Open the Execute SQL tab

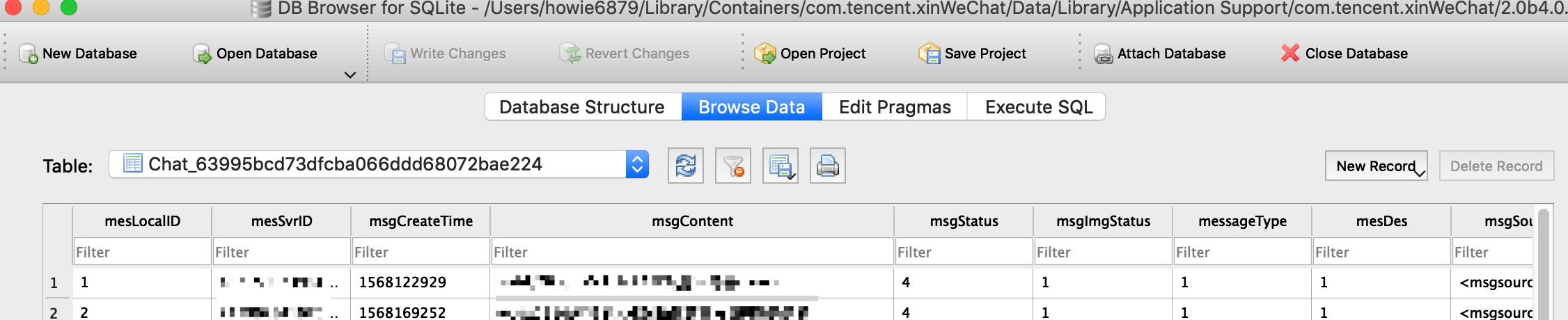click(1039, 107)
